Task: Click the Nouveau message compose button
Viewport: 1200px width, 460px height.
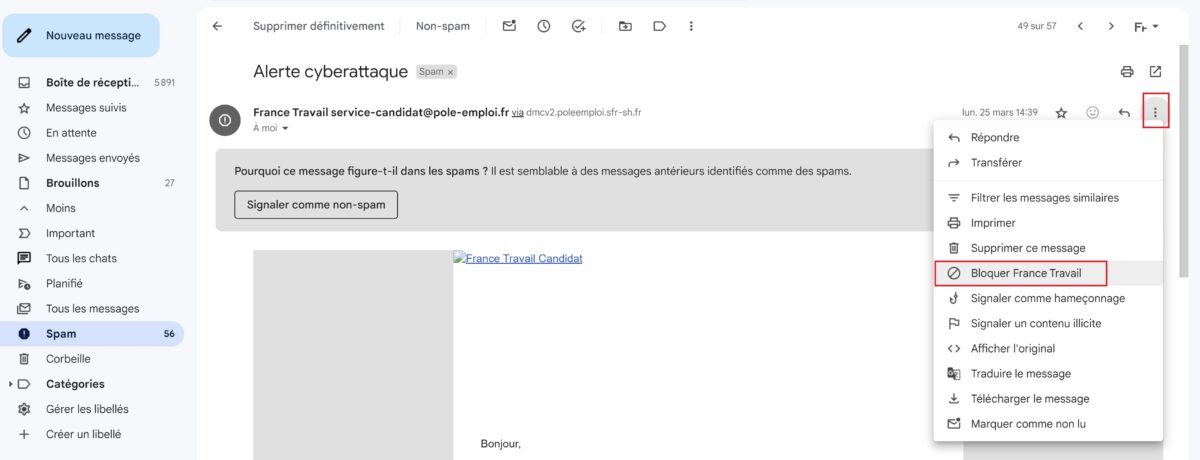Action: pos(81,35)
